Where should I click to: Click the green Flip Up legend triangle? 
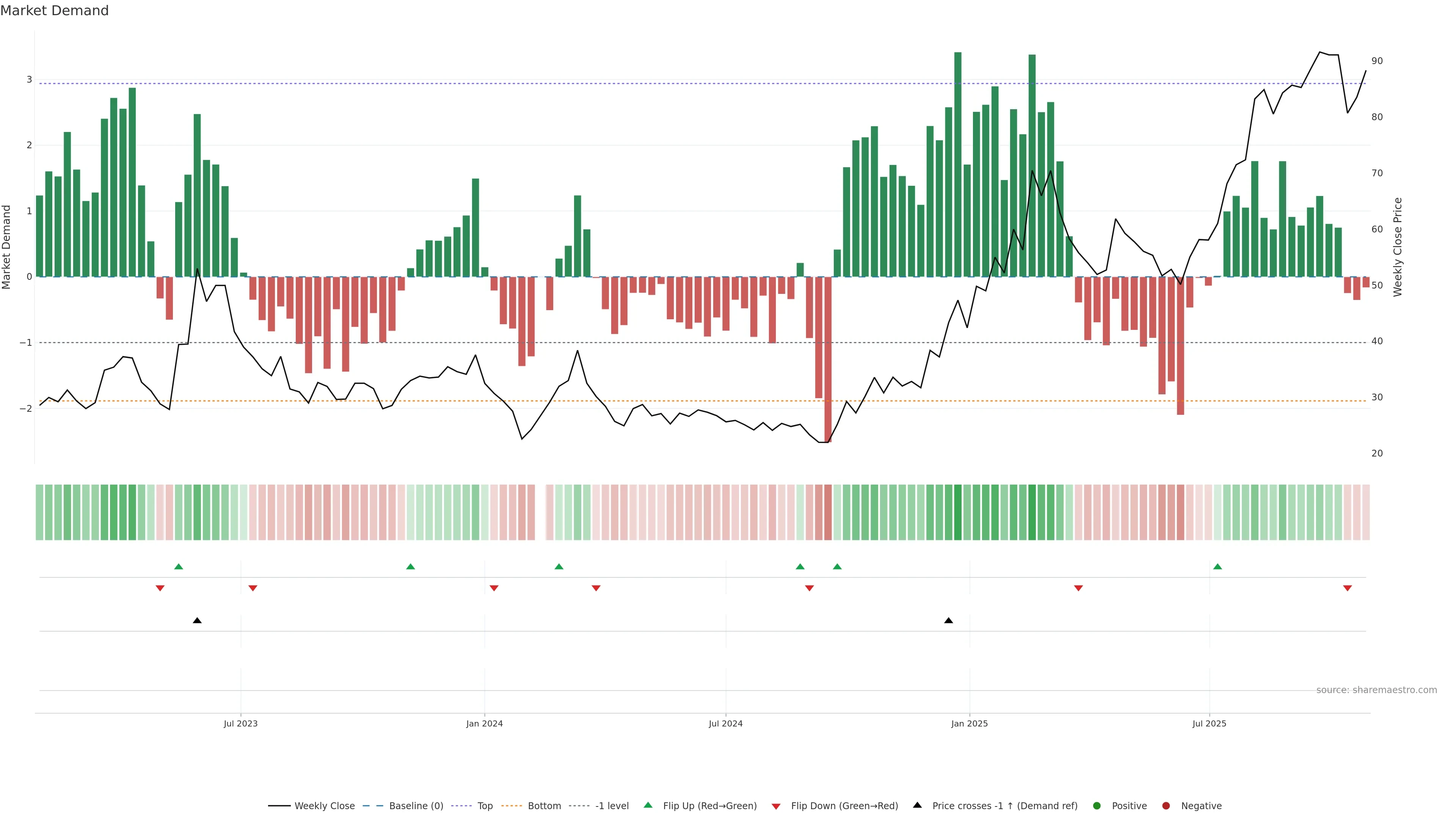click(648, 805)
